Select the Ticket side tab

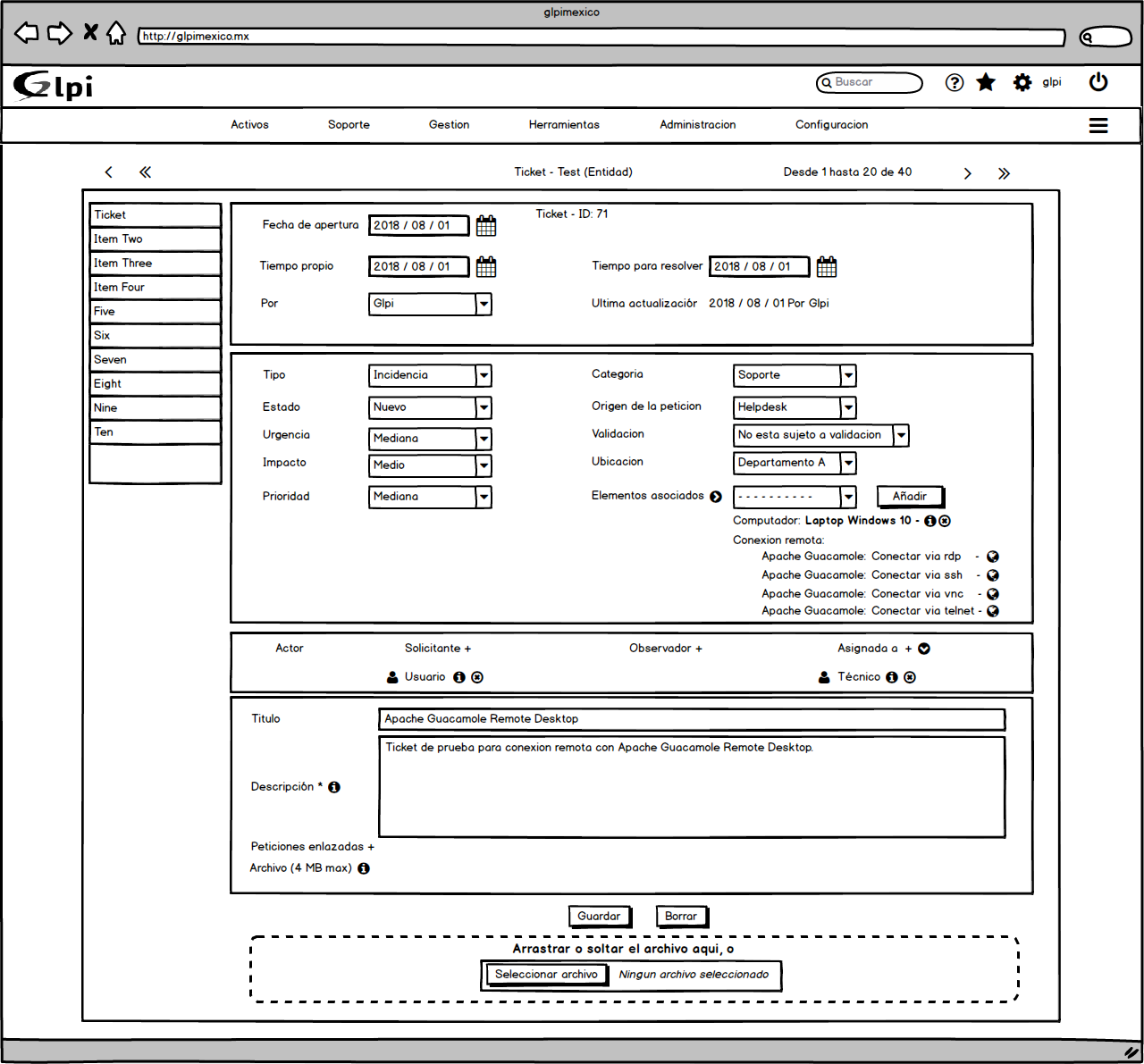pos(156,215)
